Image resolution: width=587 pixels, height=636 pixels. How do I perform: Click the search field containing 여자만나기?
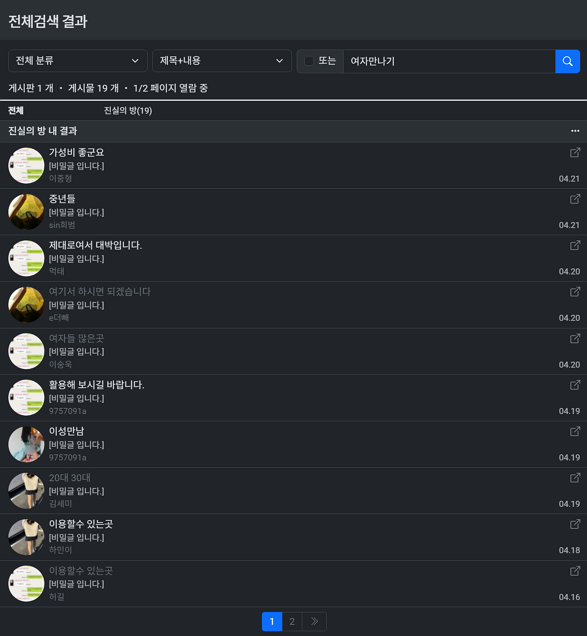click(449, 61)
